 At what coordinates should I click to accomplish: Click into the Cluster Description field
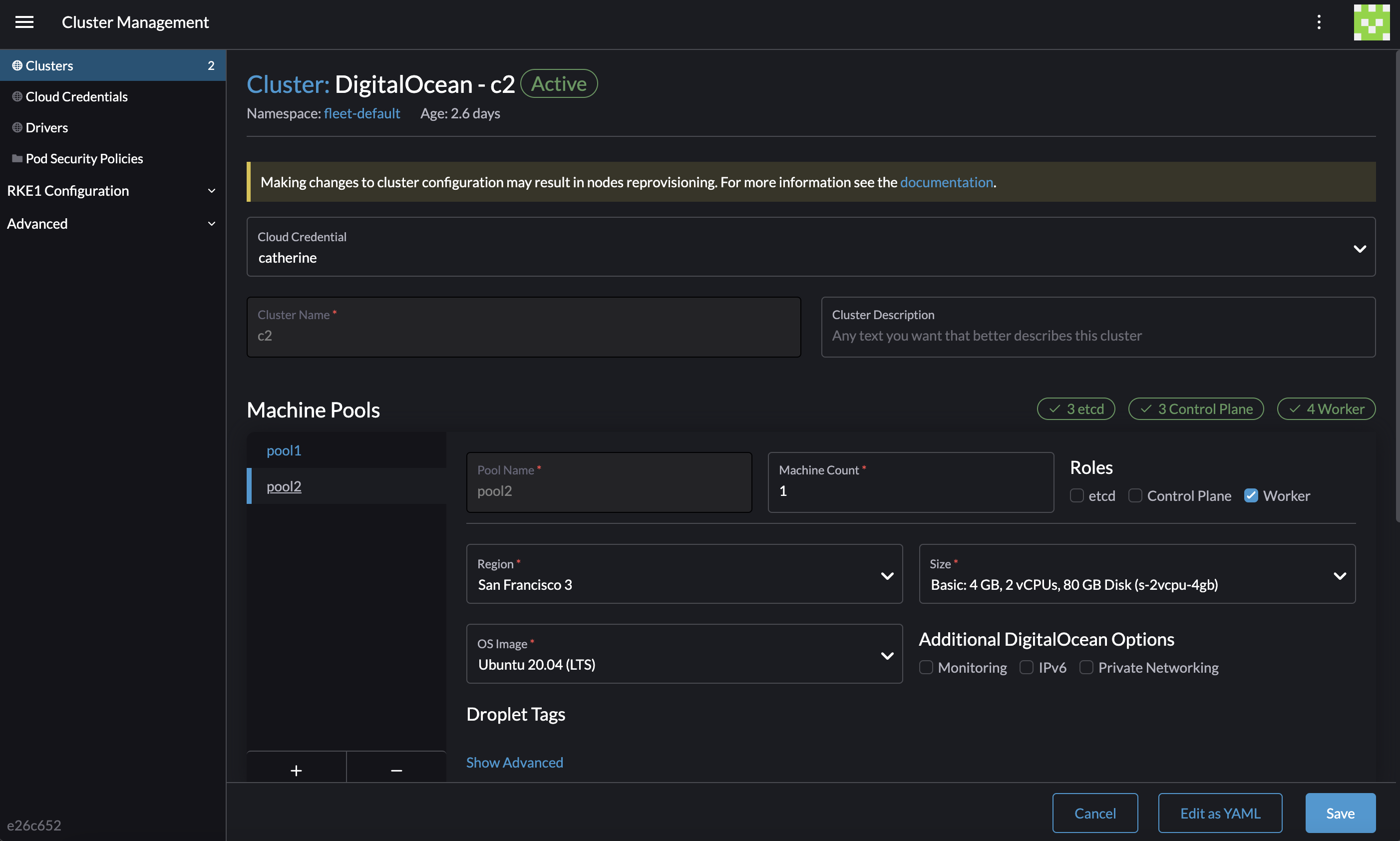1097,335
